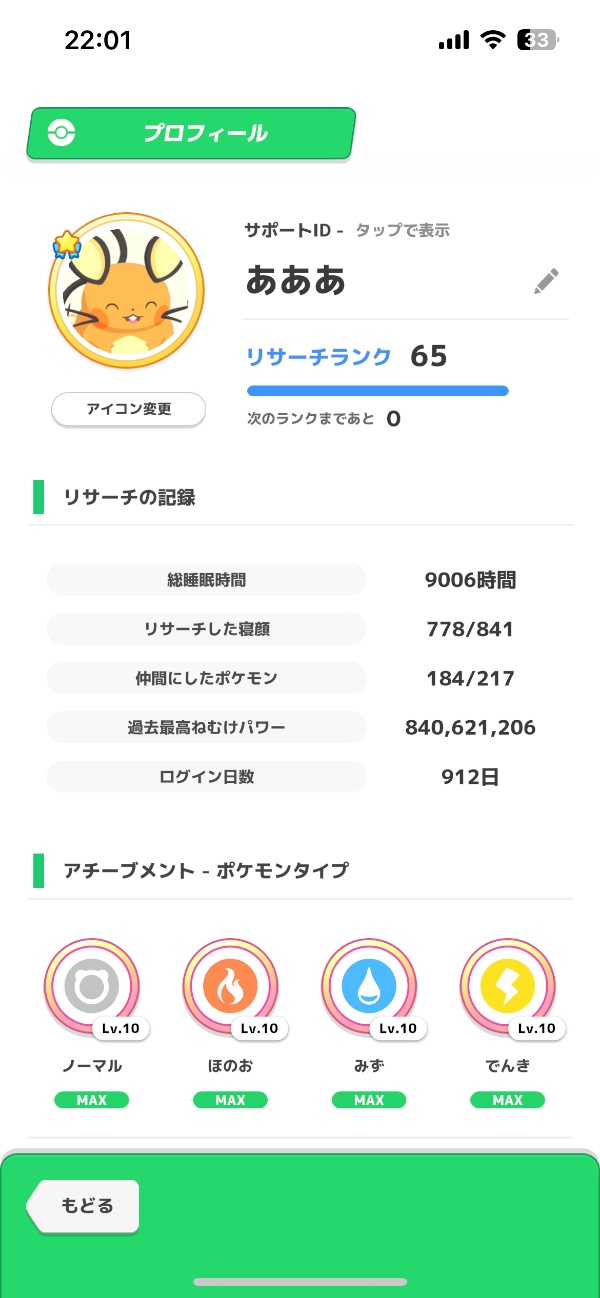Viewport: 600px width, 1298px height.
Task: Tap the Fire type (ほのお) badge
Action: 231,988
